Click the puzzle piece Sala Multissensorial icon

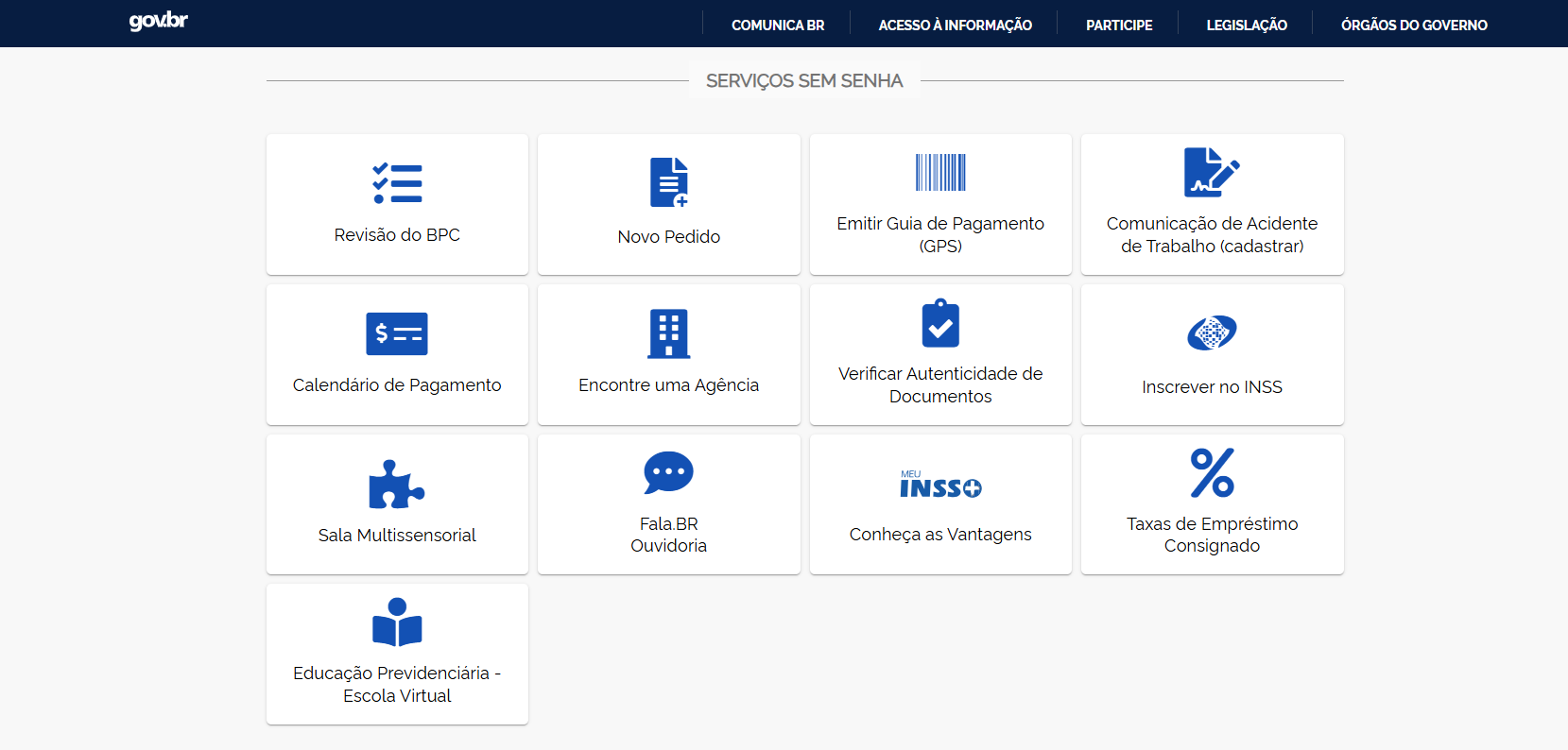(x=397, y=484)
